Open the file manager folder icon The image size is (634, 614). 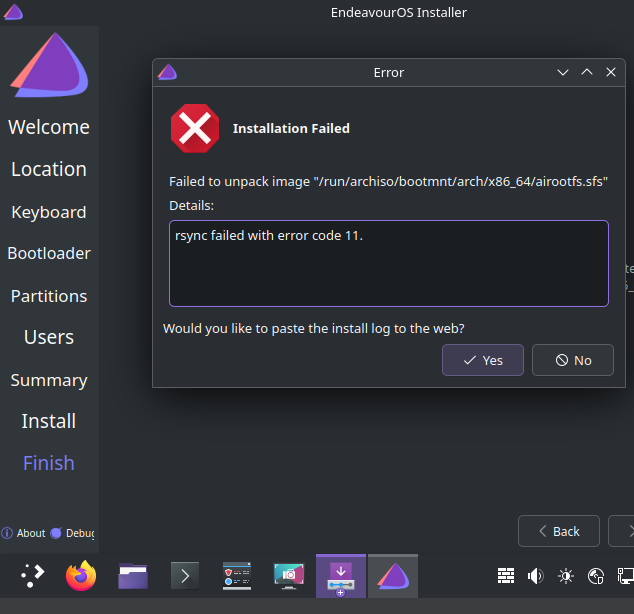tap(133, 576)
